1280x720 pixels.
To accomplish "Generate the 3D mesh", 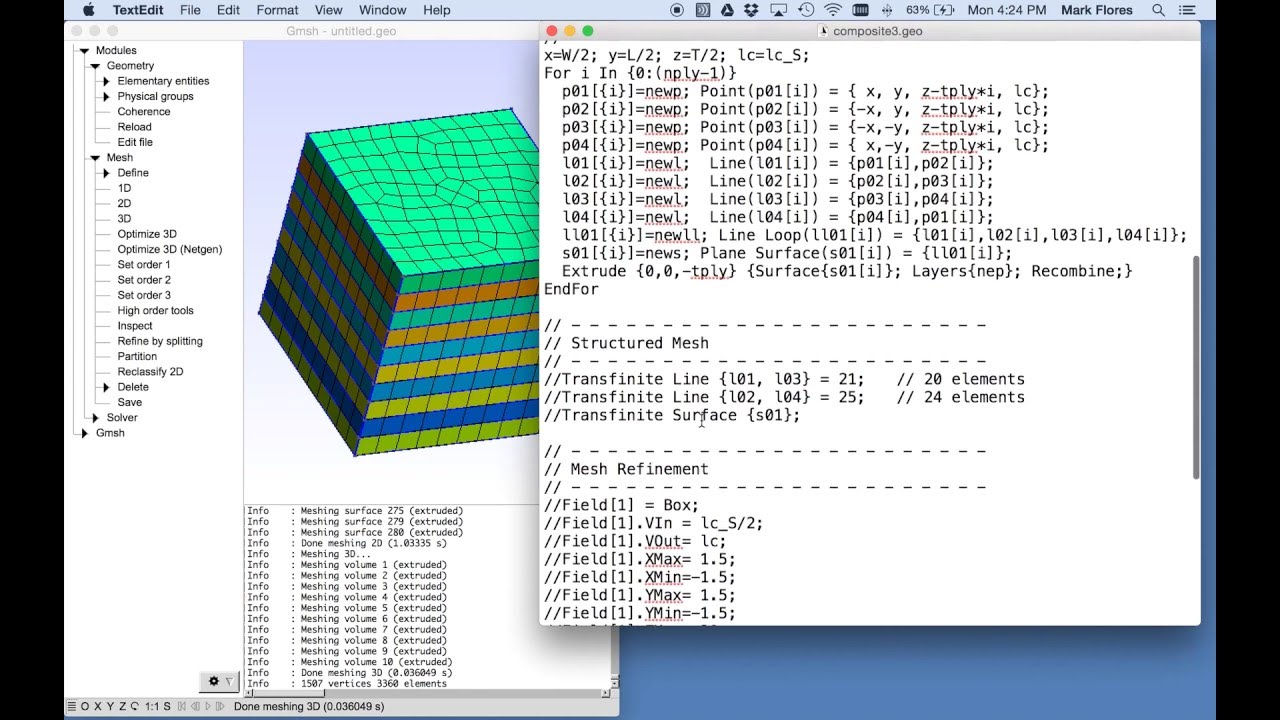I will [x=124, y=219].
